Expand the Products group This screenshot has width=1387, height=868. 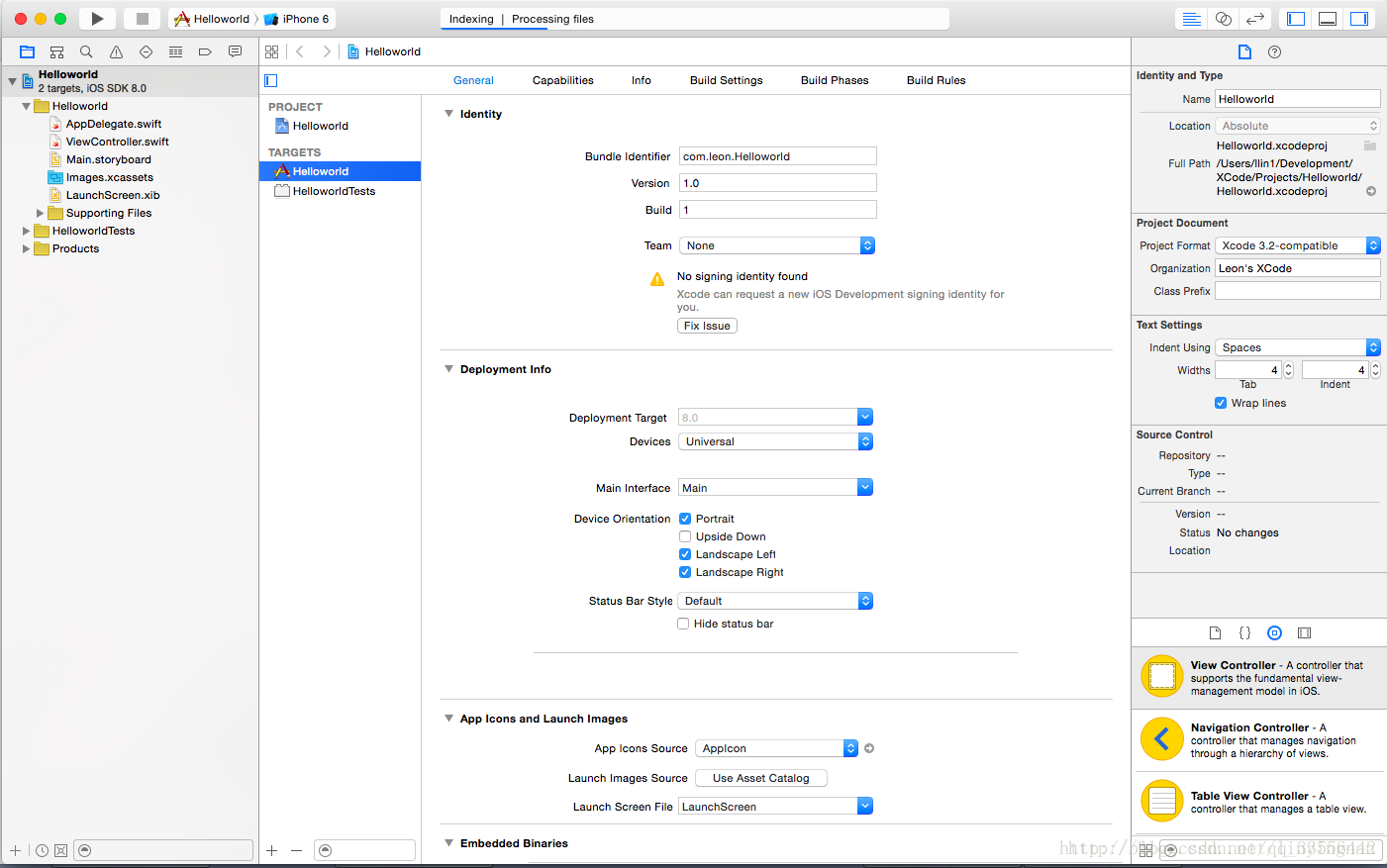26,248
